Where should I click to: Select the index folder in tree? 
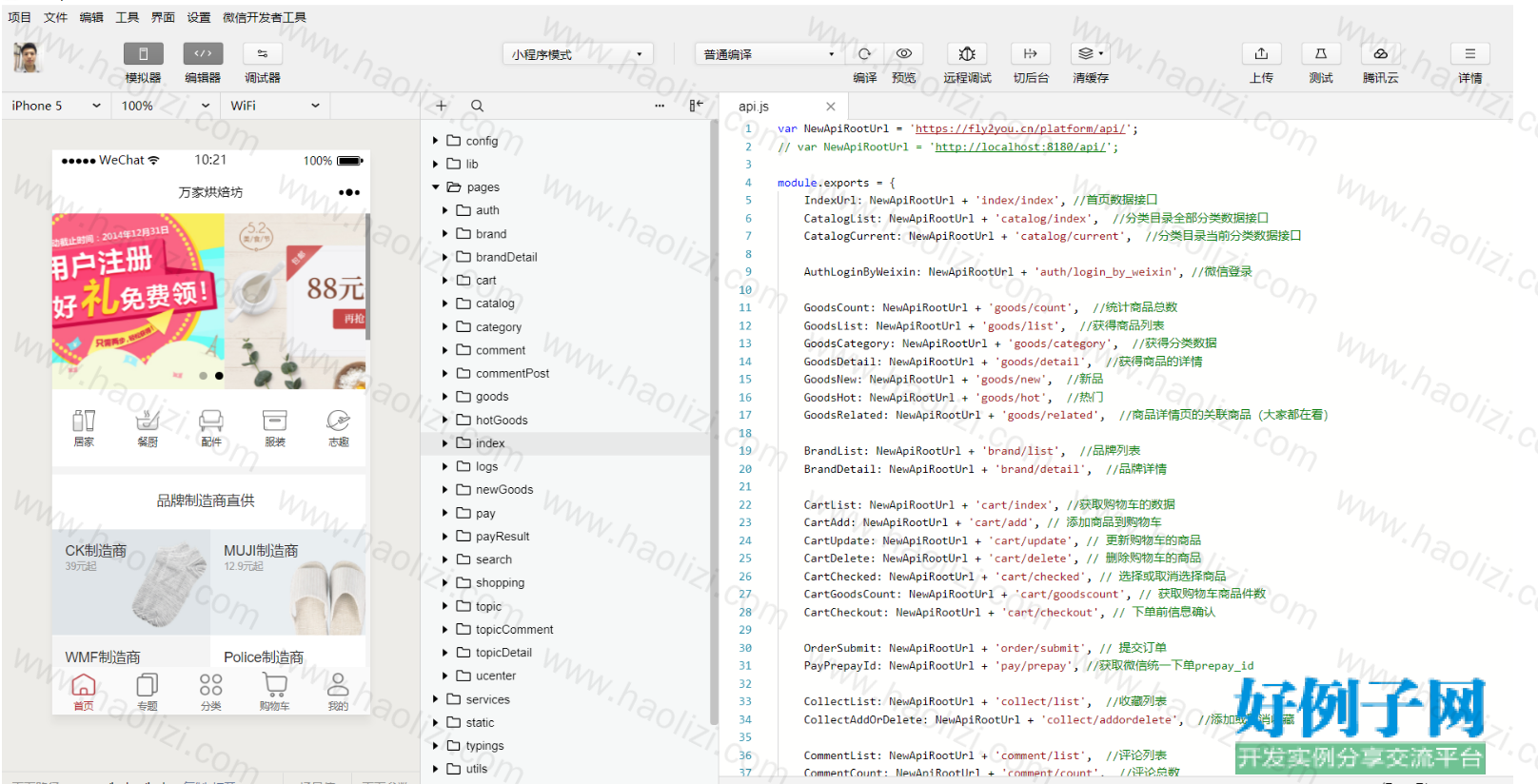tap(565, 443)
